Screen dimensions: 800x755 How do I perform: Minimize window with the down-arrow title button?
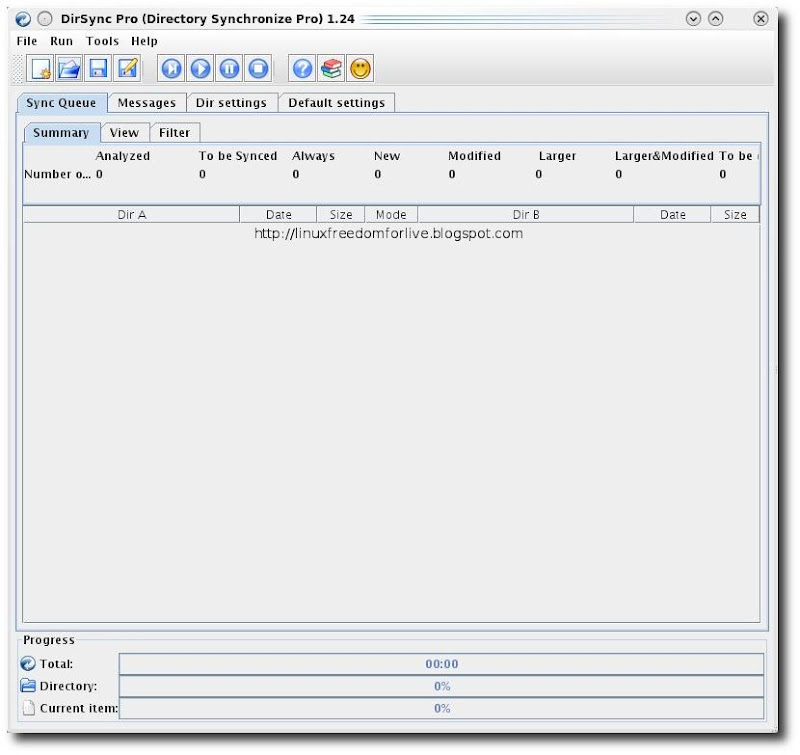click(x=693, y=19)
